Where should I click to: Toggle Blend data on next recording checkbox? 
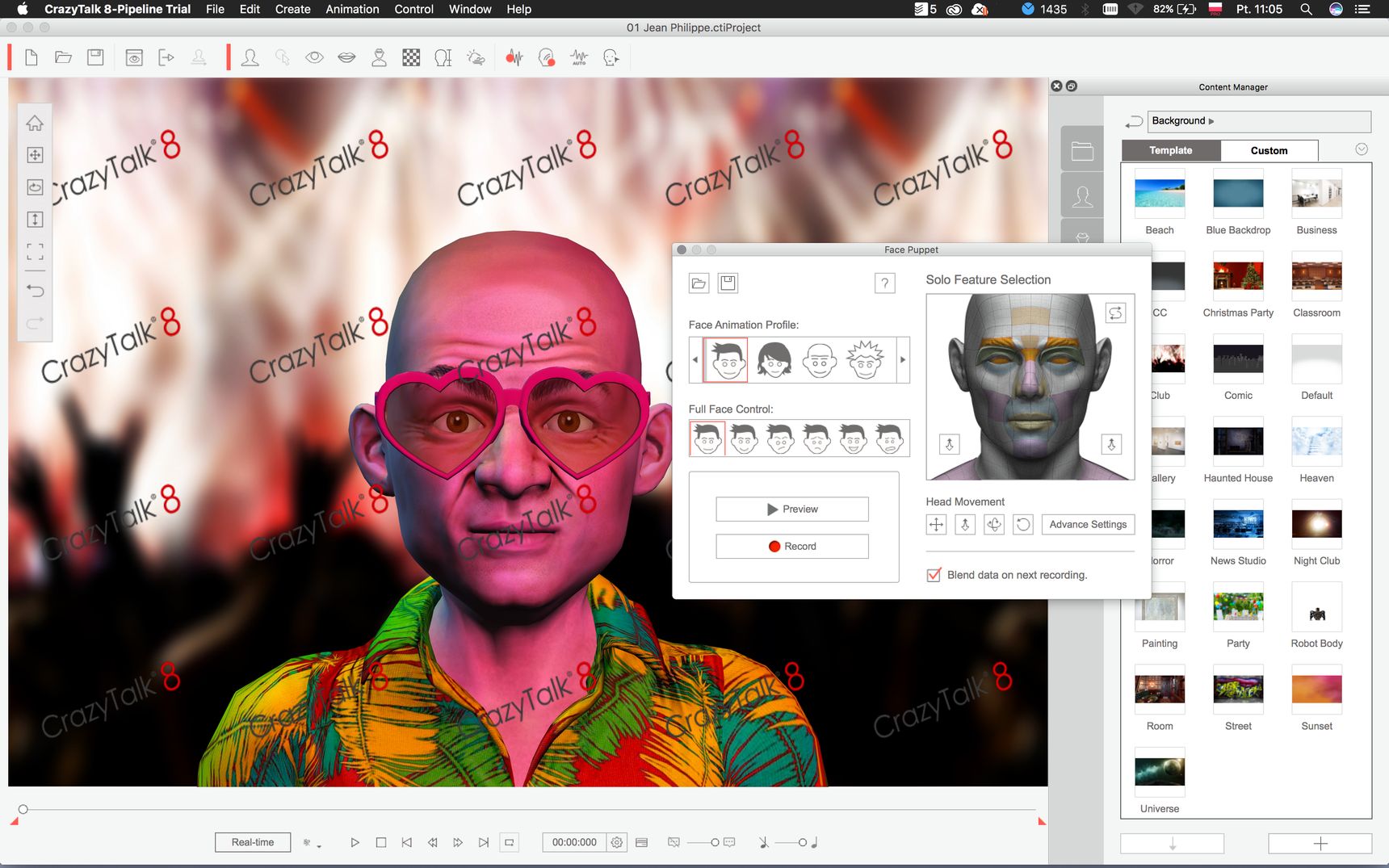(934, 575)
